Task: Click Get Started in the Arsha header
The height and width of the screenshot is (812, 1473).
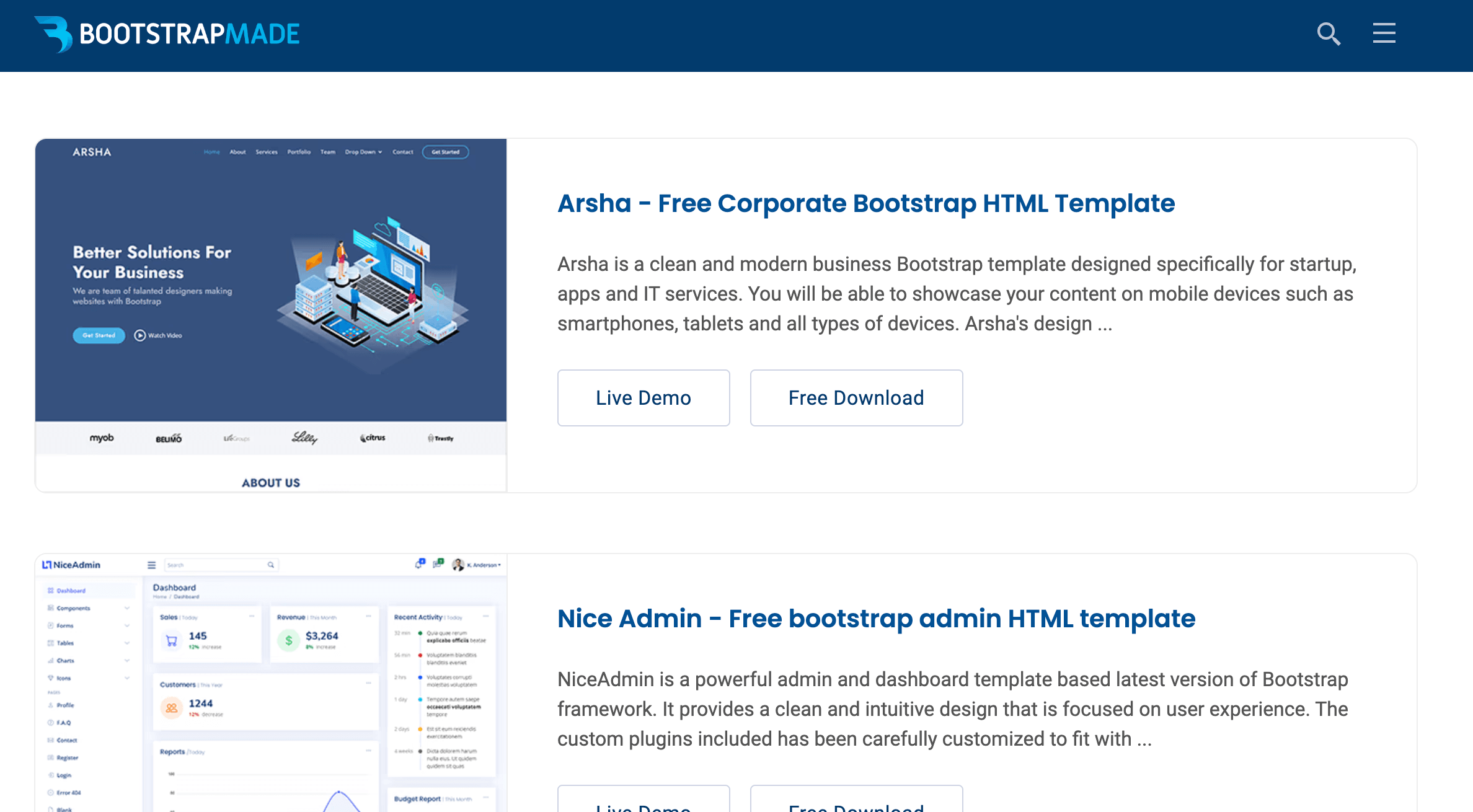Action: click(x=445, y=152)
